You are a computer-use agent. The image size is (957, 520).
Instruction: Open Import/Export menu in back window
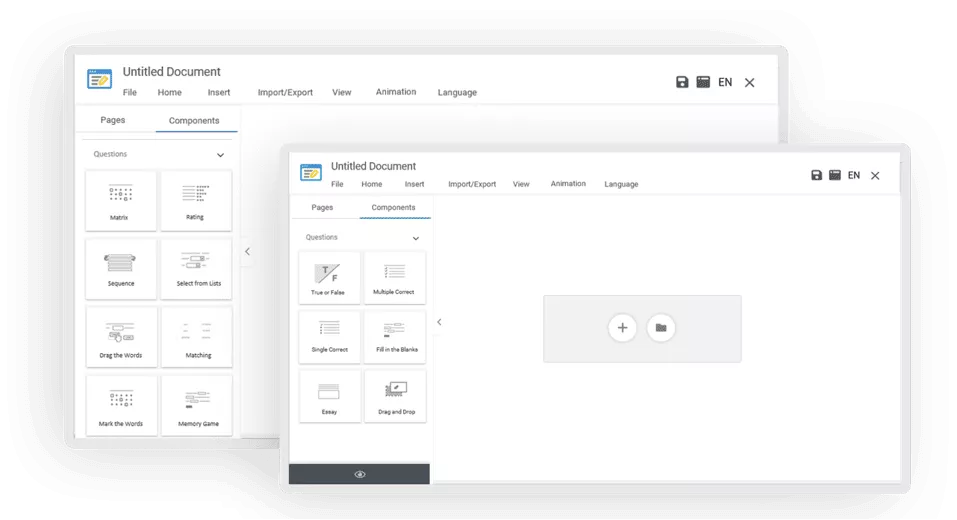click(285, 92)
